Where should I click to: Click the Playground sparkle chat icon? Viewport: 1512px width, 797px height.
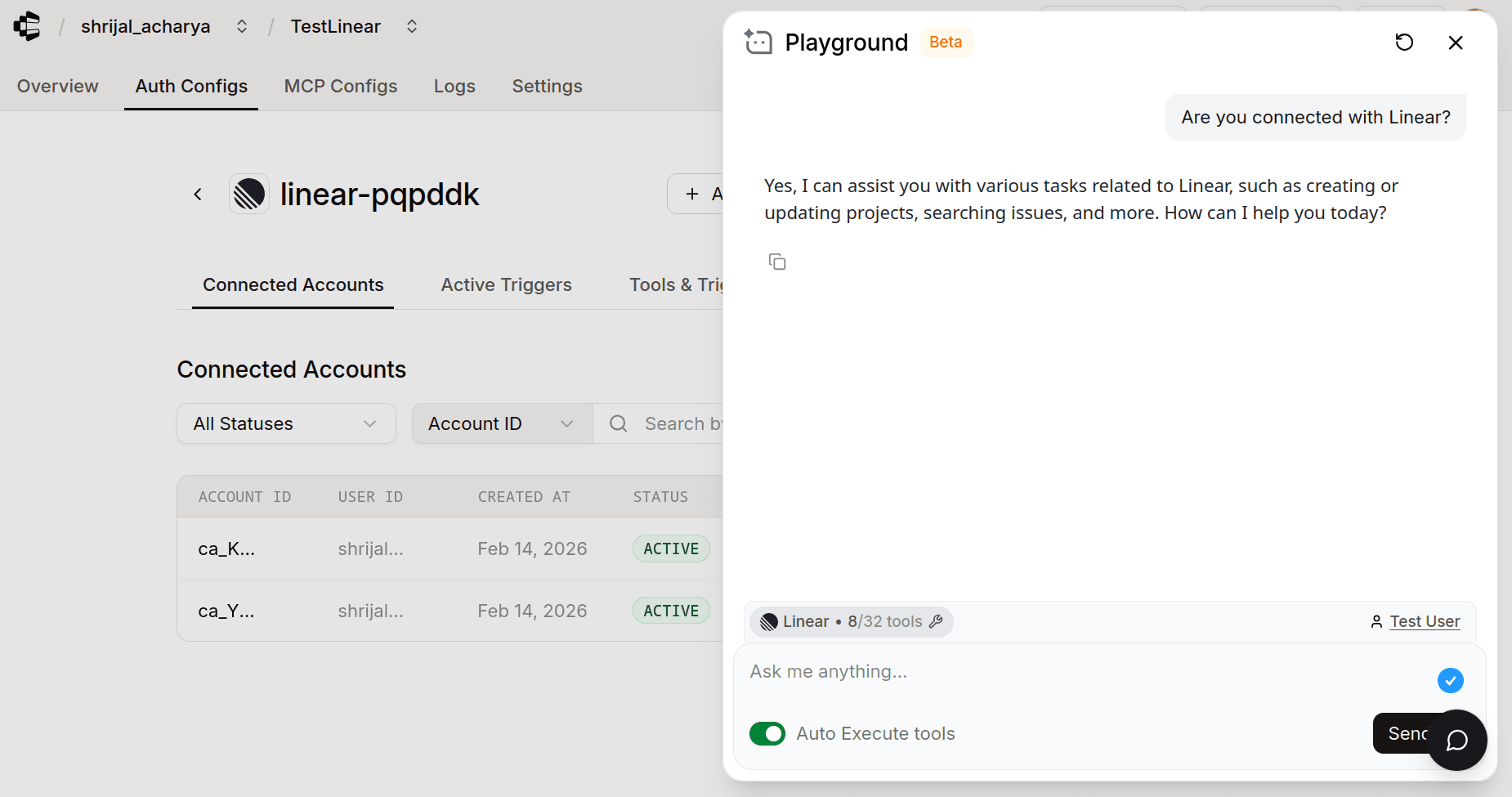(758, 42)
